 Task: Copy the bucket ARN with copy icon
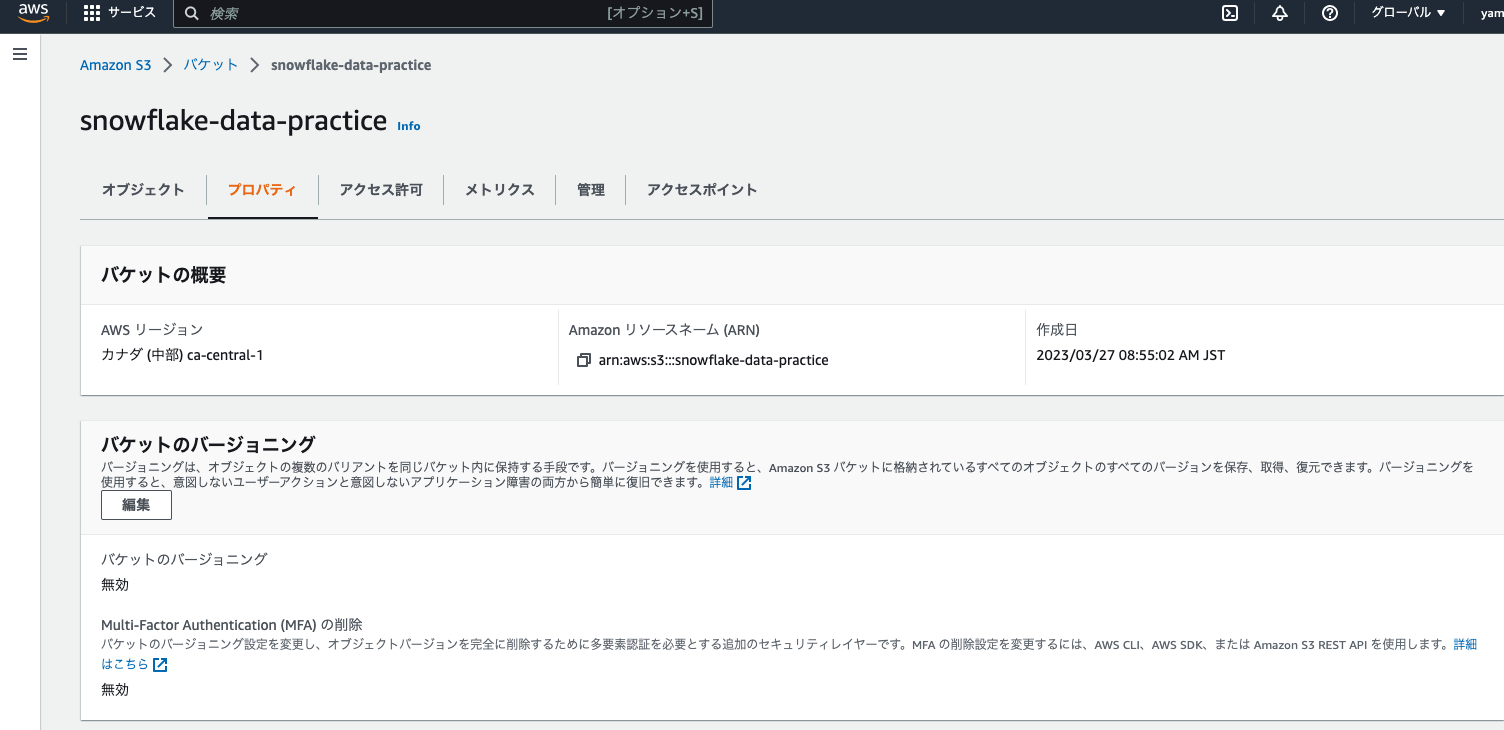tap(584, 360)
